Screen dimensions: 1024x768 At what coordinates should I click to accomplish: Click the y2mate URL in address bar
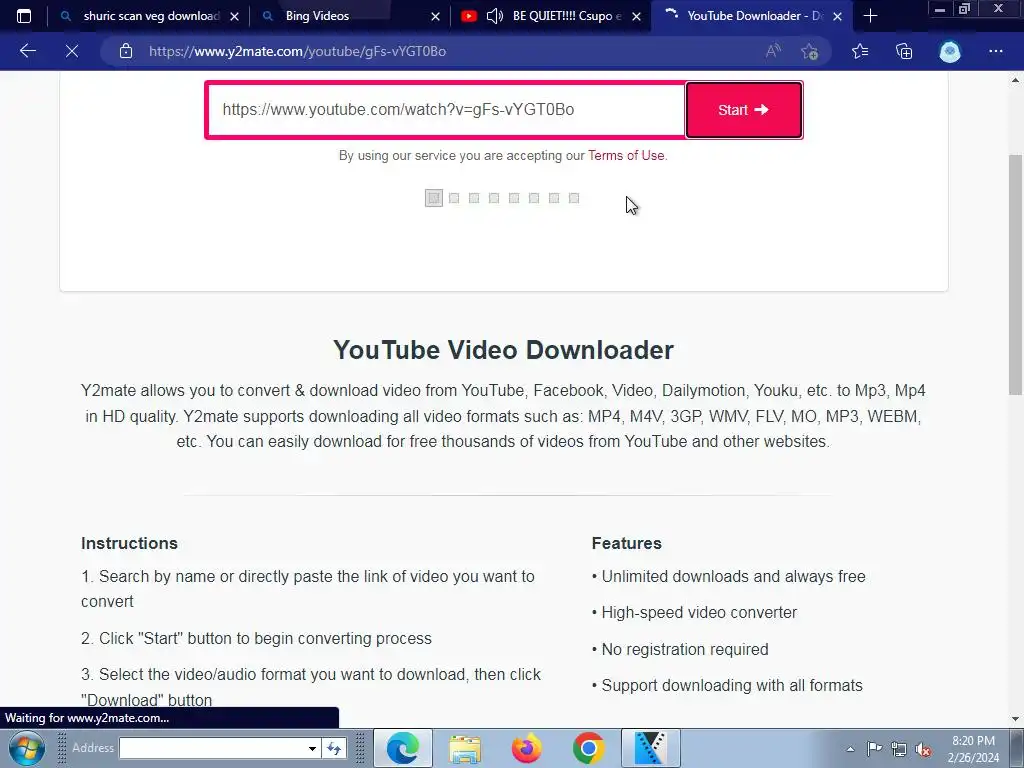[x=297, y=51]
